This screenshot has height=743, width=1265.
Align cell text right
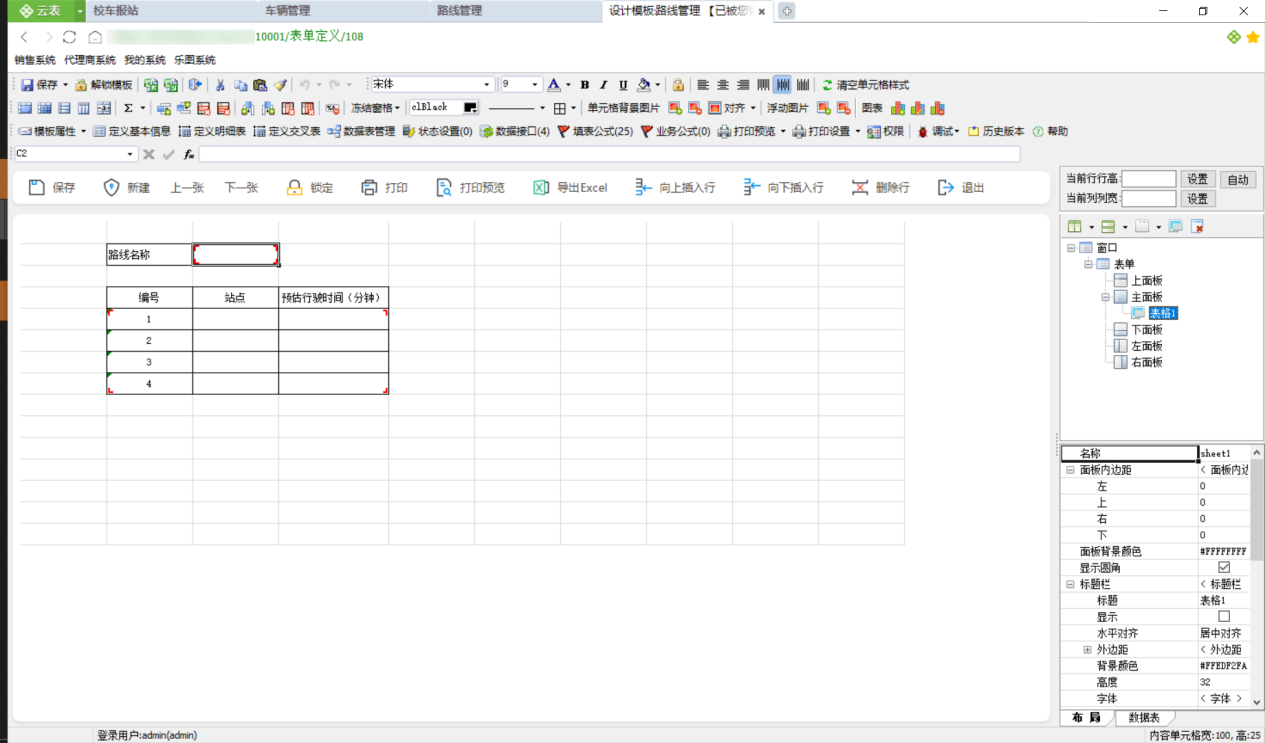pos(743,85)
